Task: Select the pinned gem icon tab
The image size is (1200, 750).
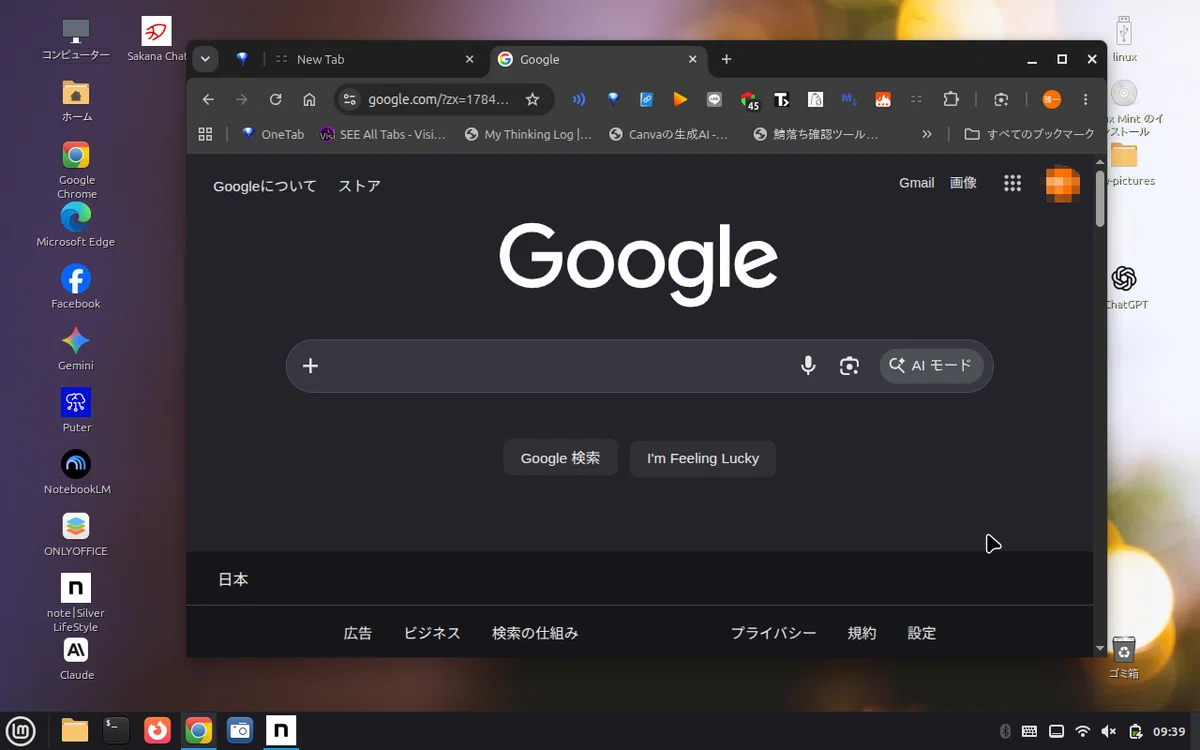Action: click(x=241, y=59)
